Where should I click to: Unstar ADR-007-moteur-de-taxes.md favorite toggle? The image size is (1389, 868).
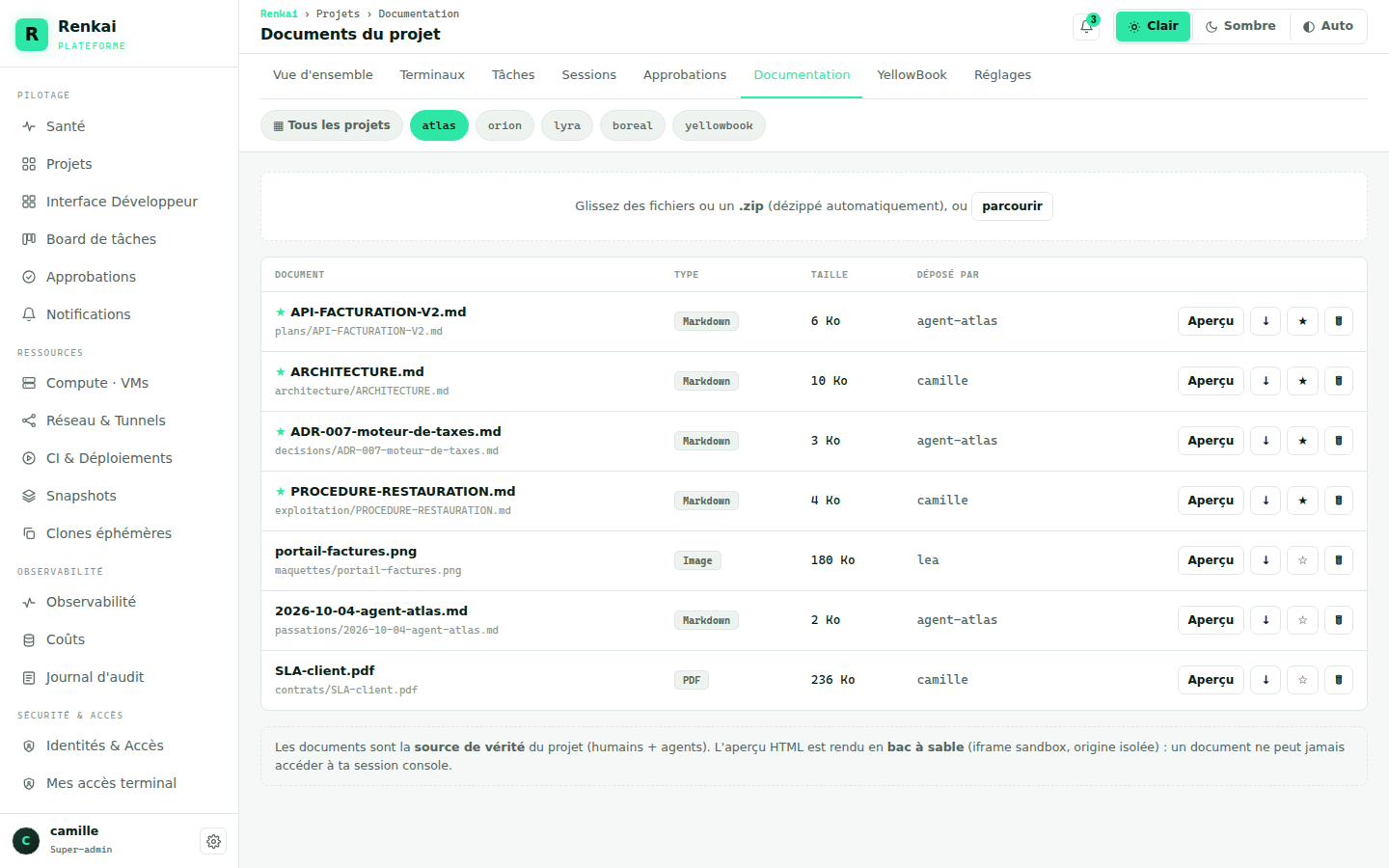point(1302,441)
